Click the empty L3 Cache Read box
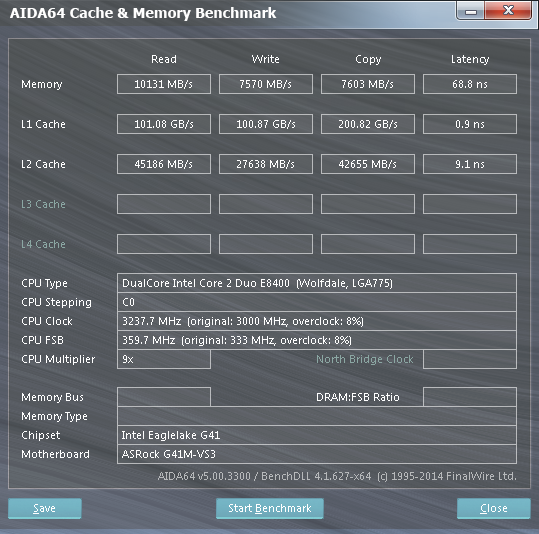 164,204
